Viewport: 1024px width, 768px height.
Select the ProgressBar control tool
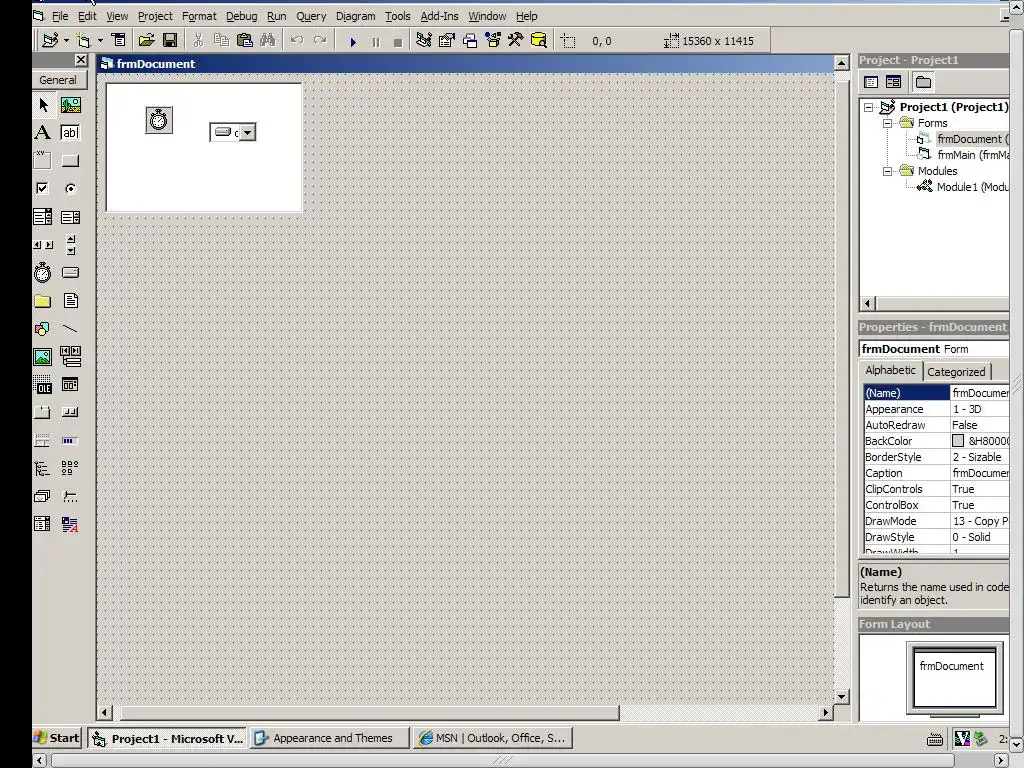click(x=71, y=441)
